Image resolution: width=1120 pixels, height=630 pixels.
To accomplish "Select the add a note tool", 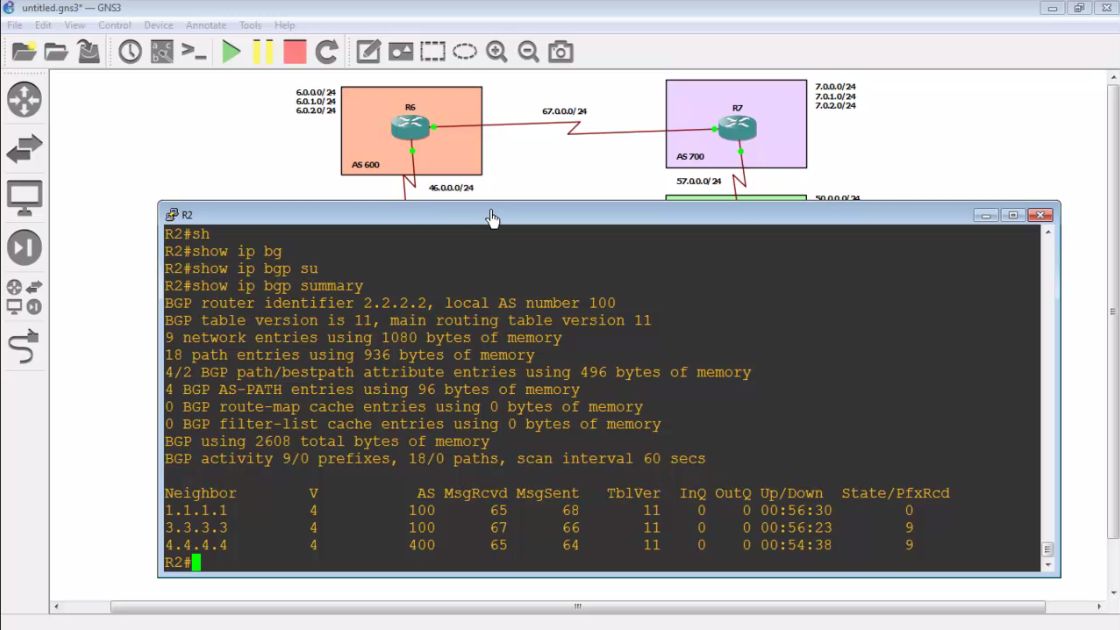I will [368, 52].
